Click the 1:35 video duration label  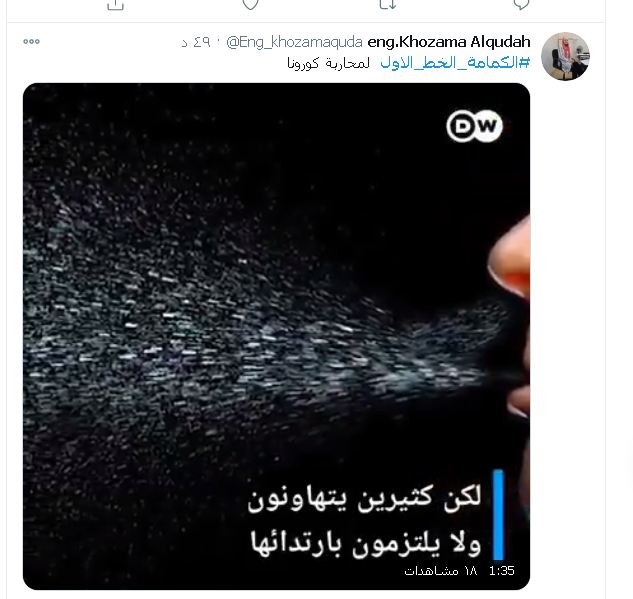502,571
